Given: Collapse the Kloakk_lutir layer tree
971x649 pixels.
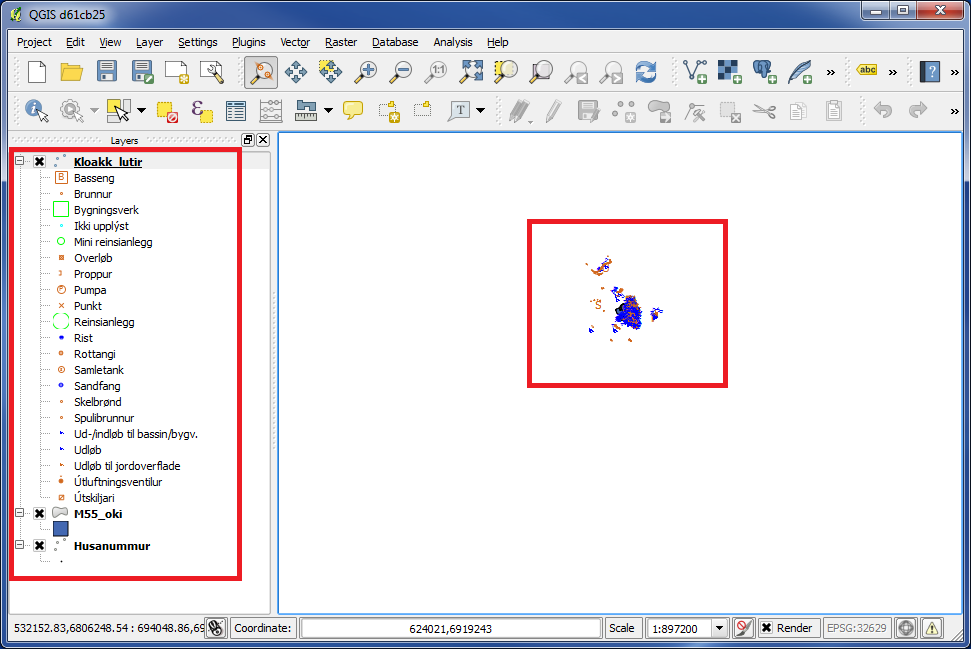Looking at the screenshot, I should 20,161.
